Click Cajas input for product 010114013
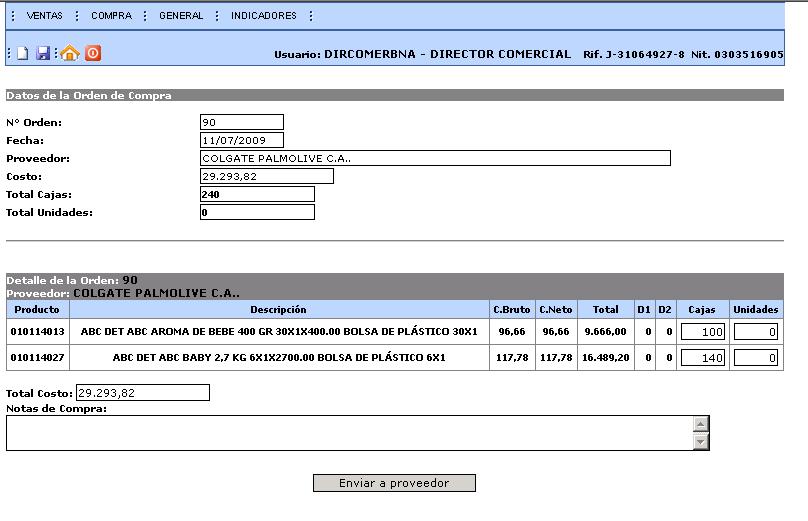 (x=703, y=332)
